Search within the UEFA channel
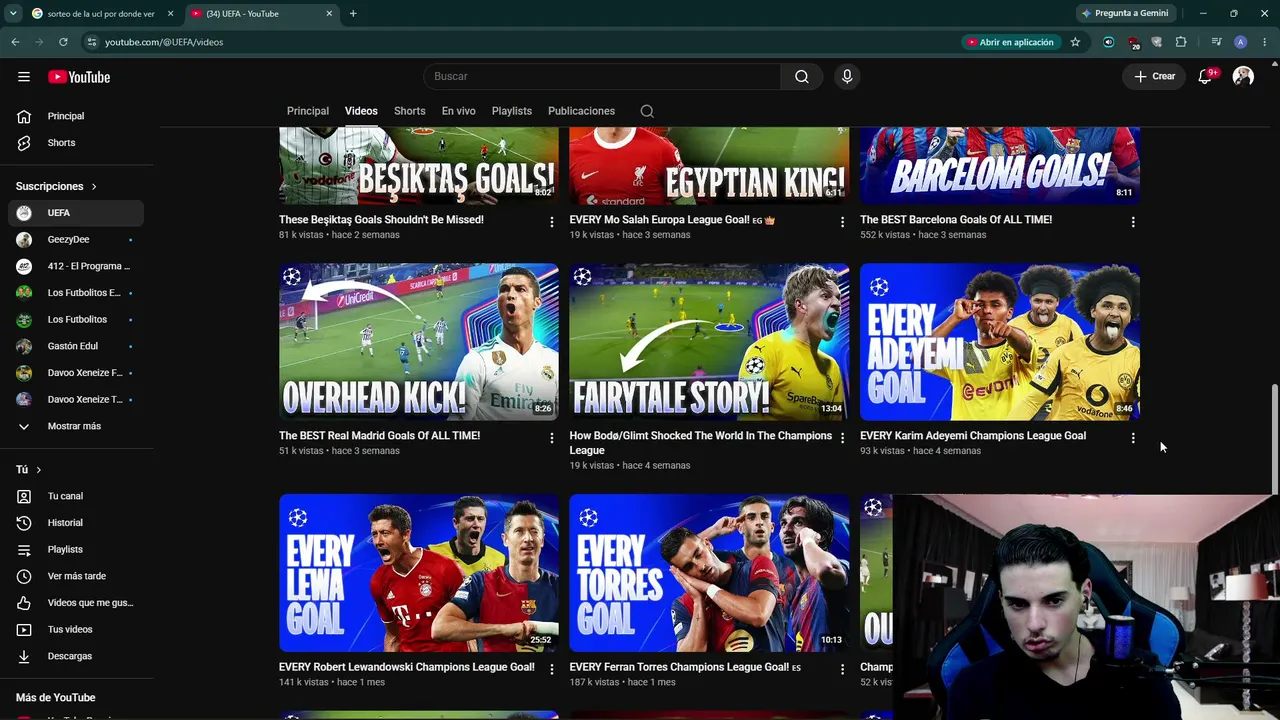 point(647,111)
